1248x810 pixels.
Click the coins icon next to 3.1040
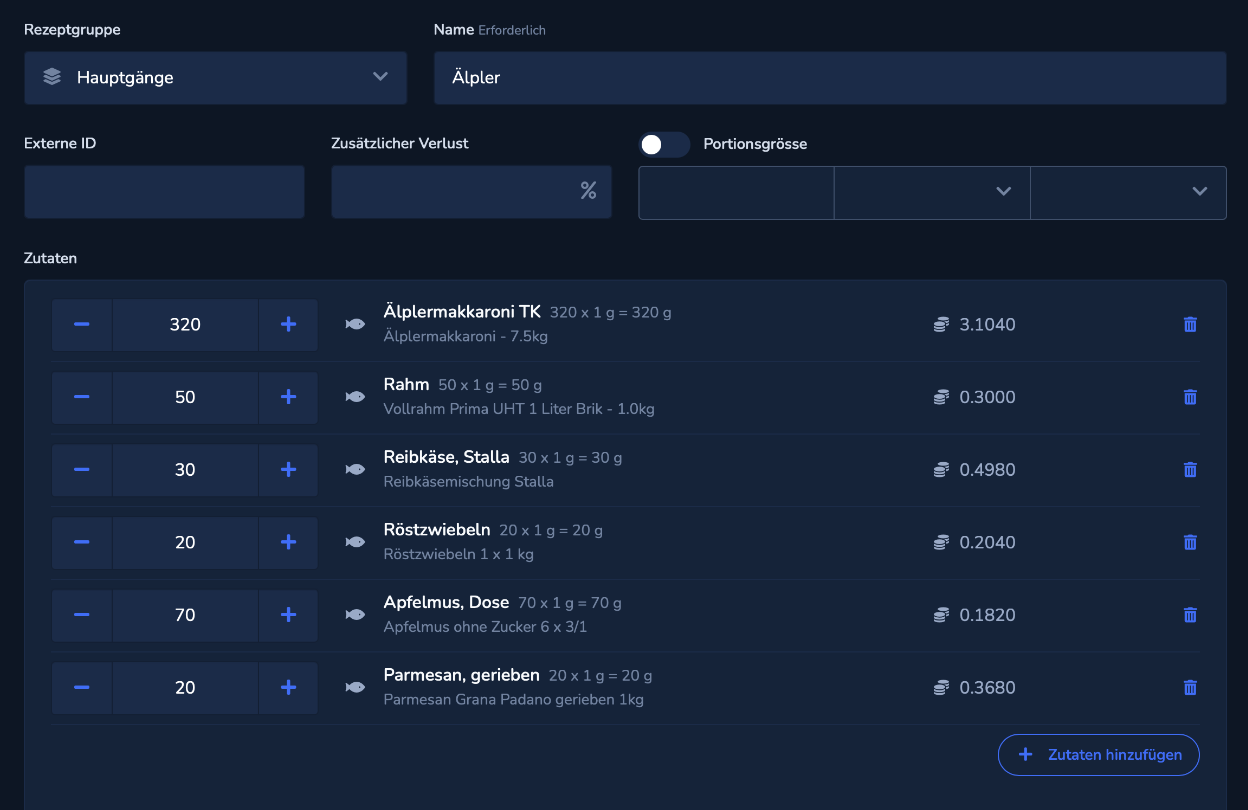pos(941,324)
